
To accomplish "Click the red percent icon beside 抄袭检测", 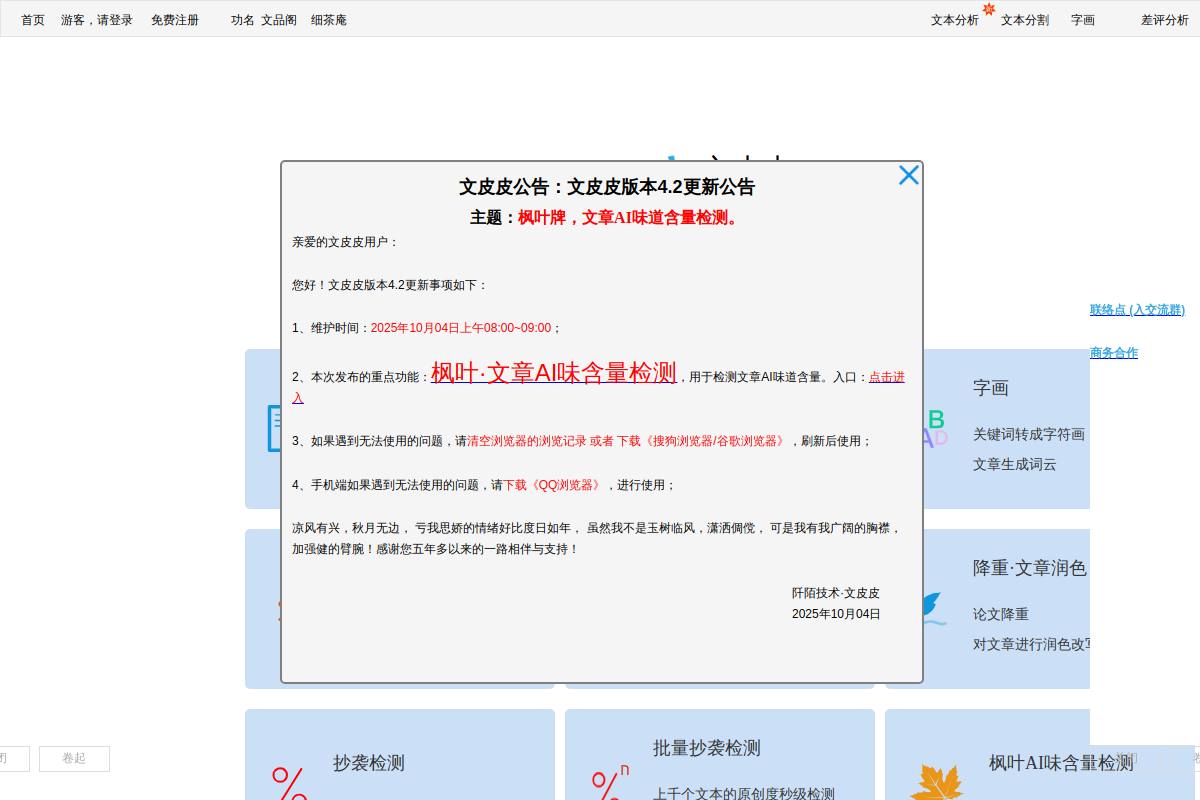I will (289, 783).
